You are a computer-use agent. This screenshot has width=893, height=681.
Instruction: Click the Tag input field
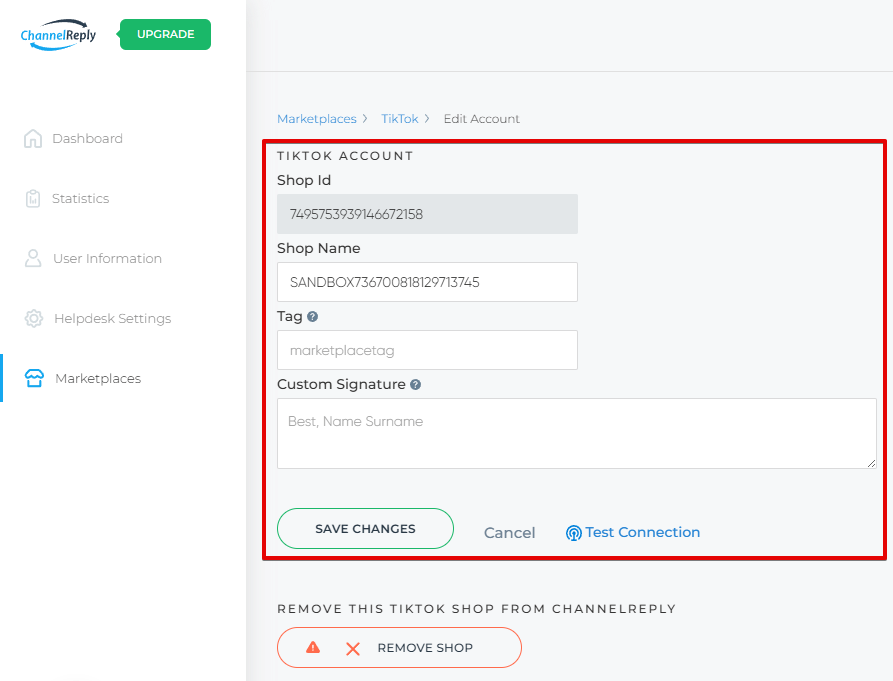tap(427, 350)
